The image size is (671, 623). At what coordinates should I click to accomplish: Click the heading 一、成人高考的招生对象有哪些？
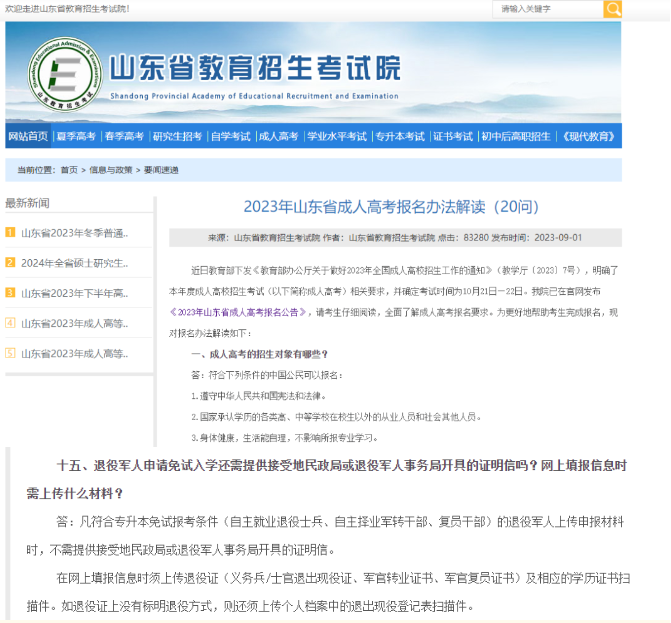(x=260, y=354)
